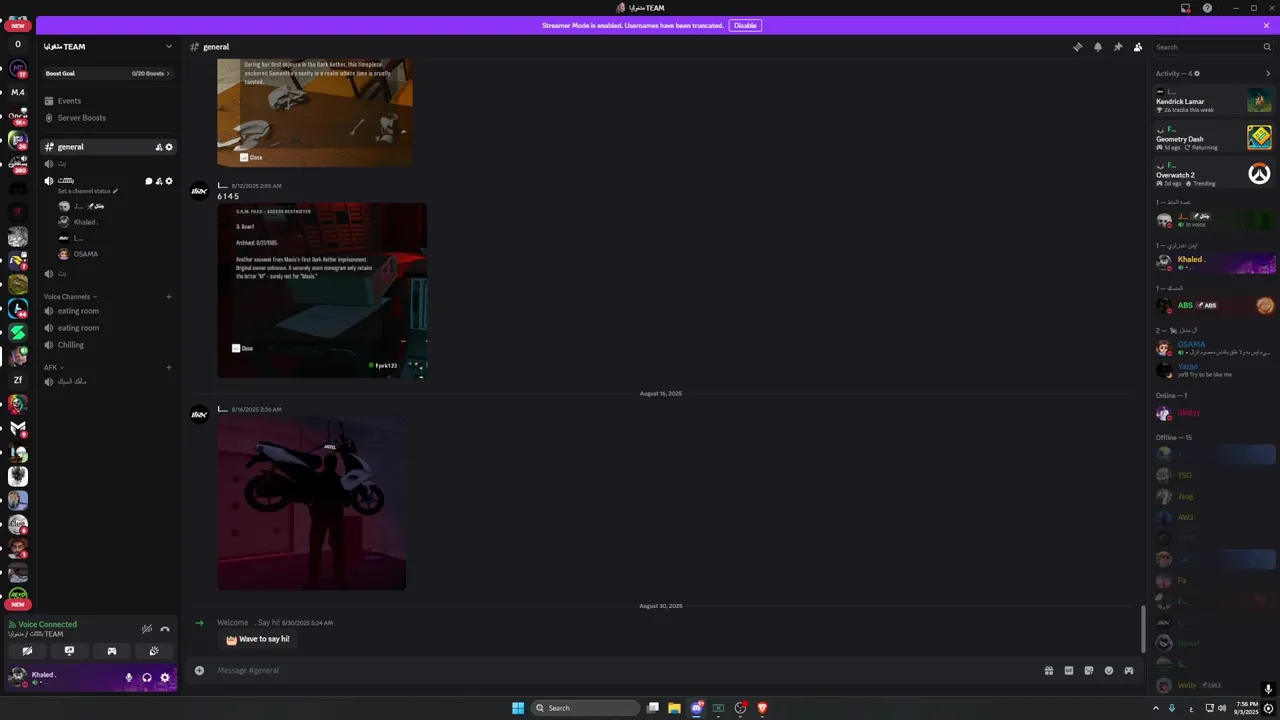The height and width of the screenshot is (720, 1280).
Task: Expand the Activity section chevron
Action: click(x=1268, y=73)
